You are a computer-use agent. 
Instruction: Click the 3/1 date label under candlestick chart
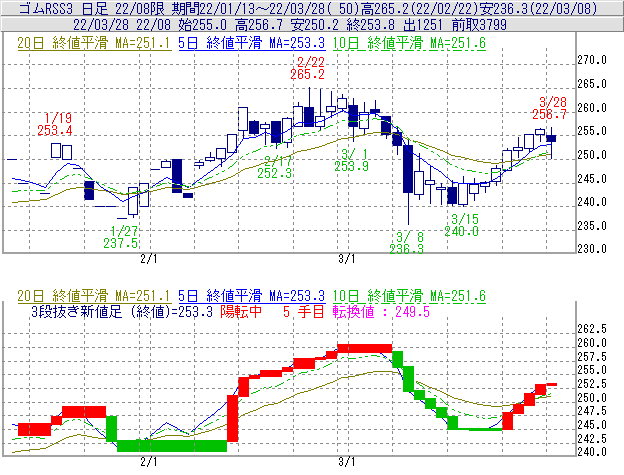347,259
